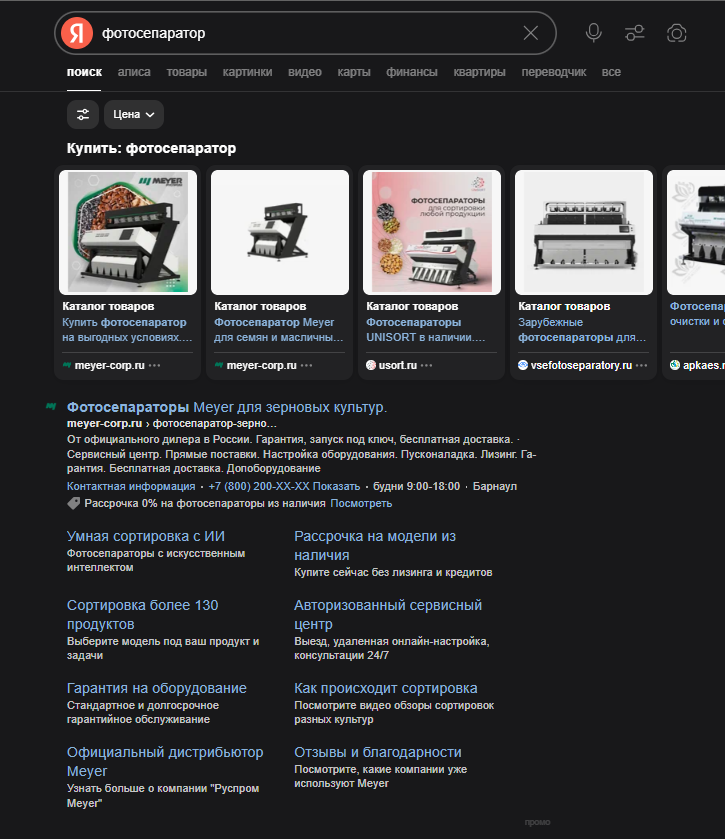Open the filters button below tabs
This screenshot has width=725, height=839.
(83, 114)
